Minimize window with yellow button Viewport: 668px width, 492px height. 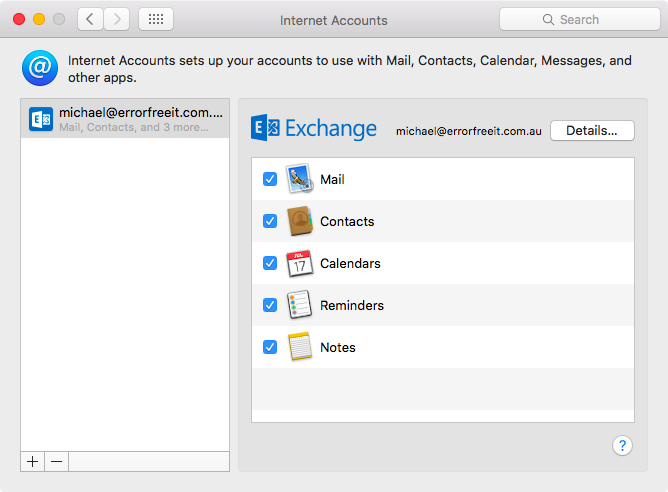point(39,19)
